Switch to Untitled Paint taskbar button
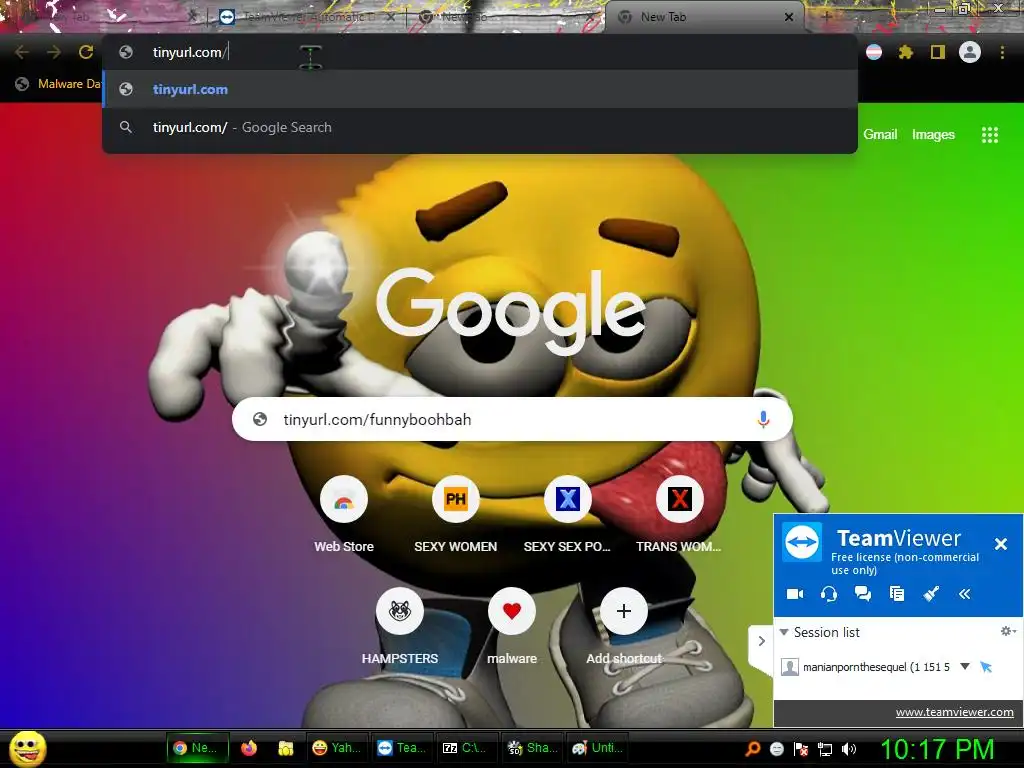 (597, 748)
